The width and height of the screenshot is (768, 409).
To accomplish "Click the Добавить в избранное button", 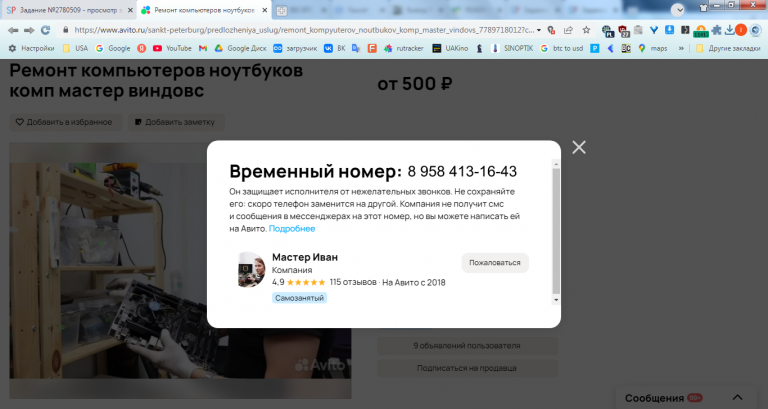I will pyautogui.click(x=64, y=122).
